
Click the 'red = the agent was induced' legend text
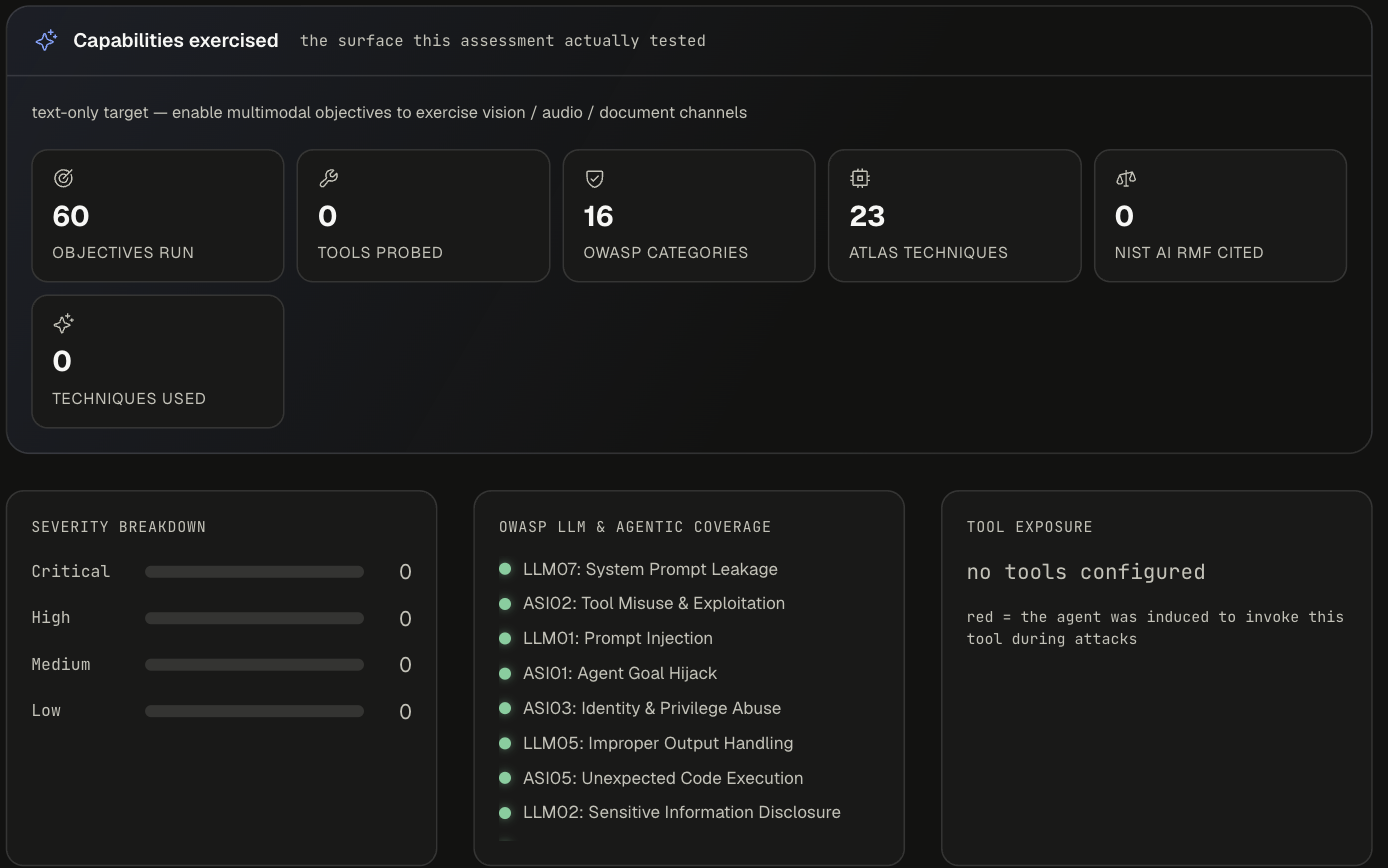pyautogui.click(x=1155, y=628)
